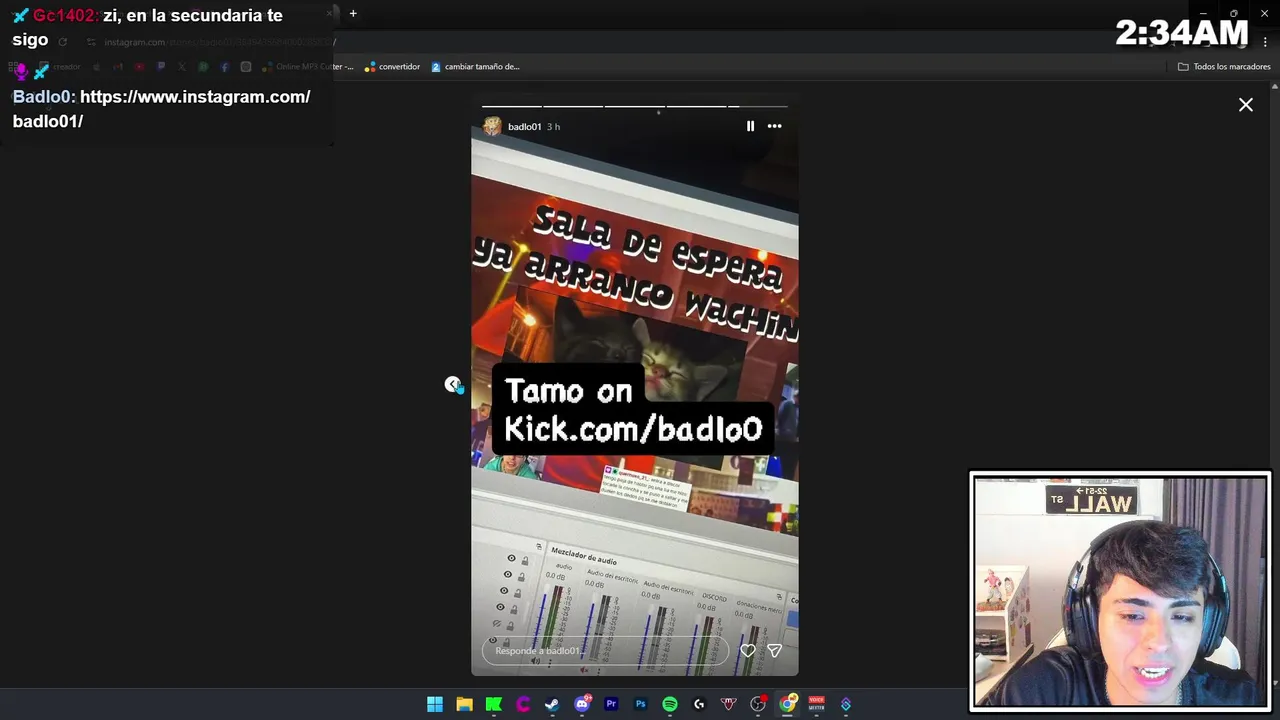
Task: Open the 'convertidor' bookmark
Action: click(x=392, y=67)
